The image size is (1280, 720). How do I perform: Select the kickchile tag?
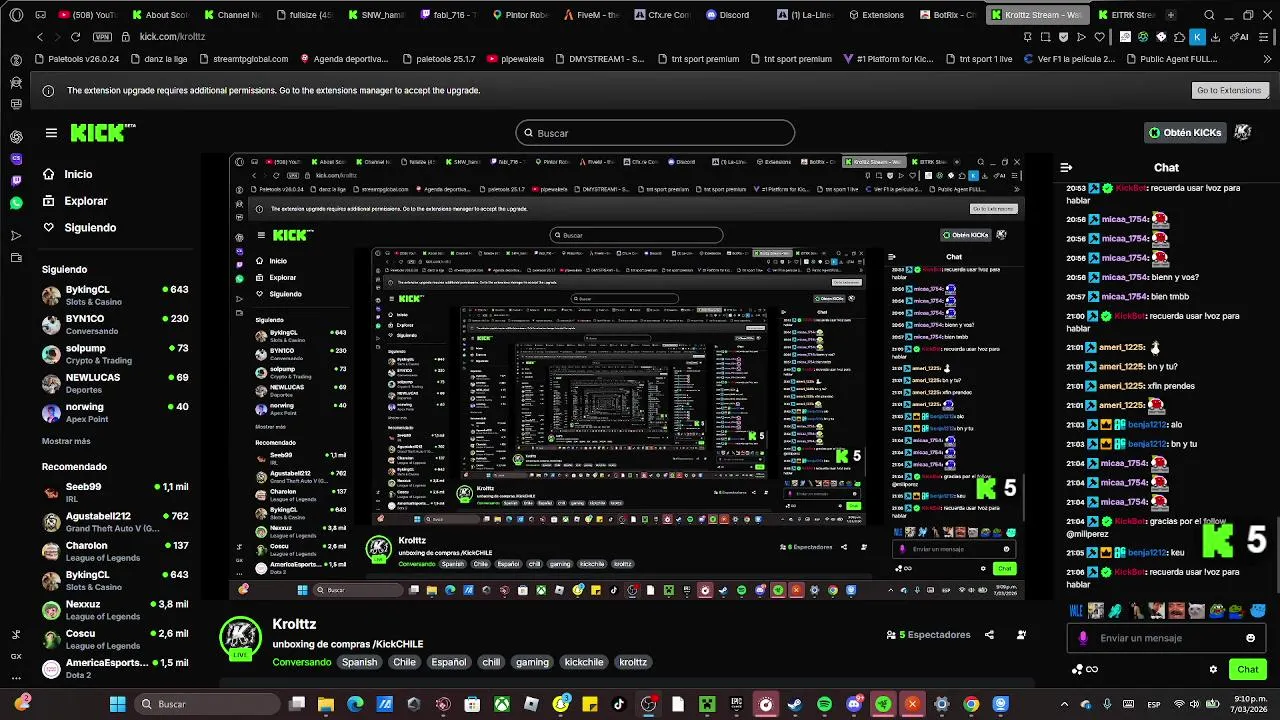point(584,662)
